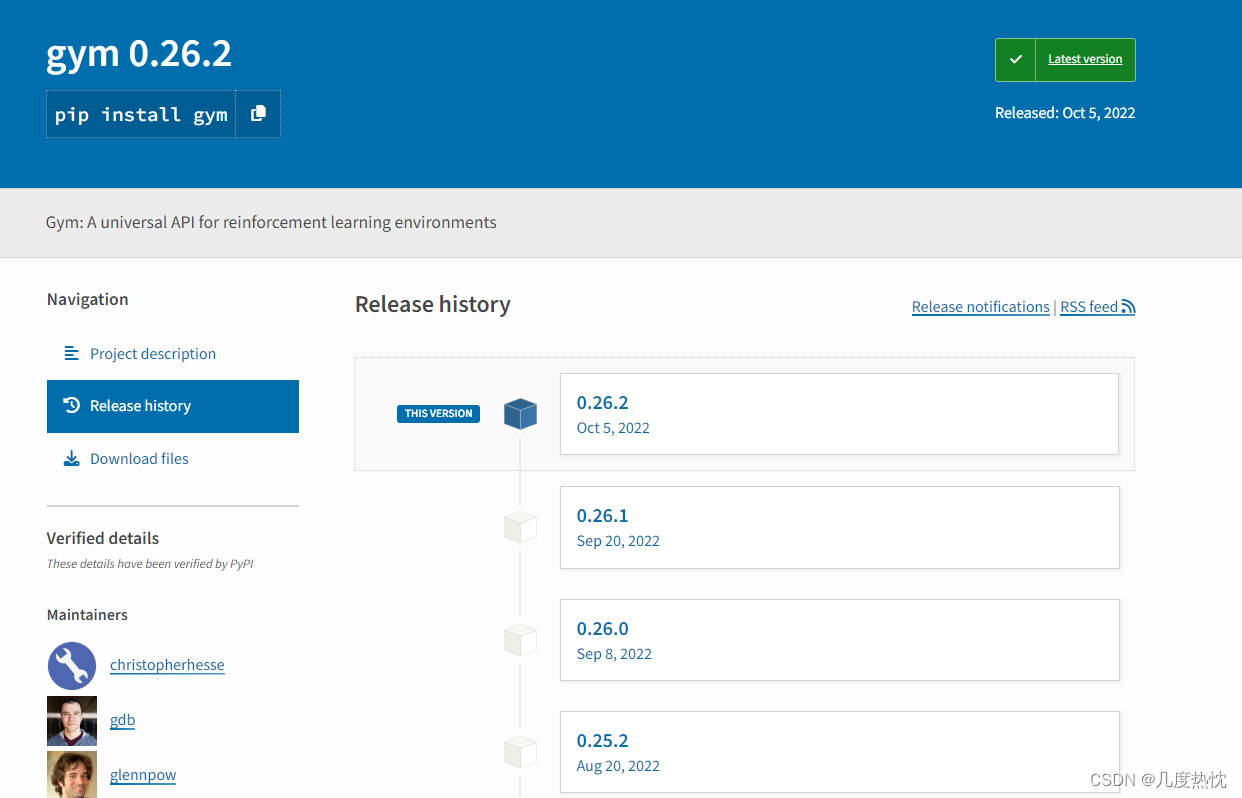The height and width of the screenshot is (798, 1242).
Task: Click the Gym universal API summary text
Action: [271, 222]
